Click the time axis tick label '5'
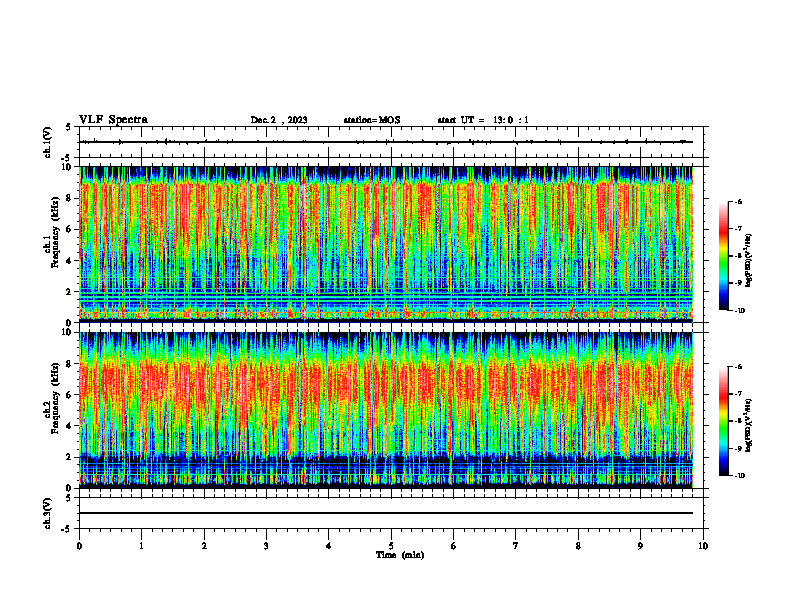 391,546
